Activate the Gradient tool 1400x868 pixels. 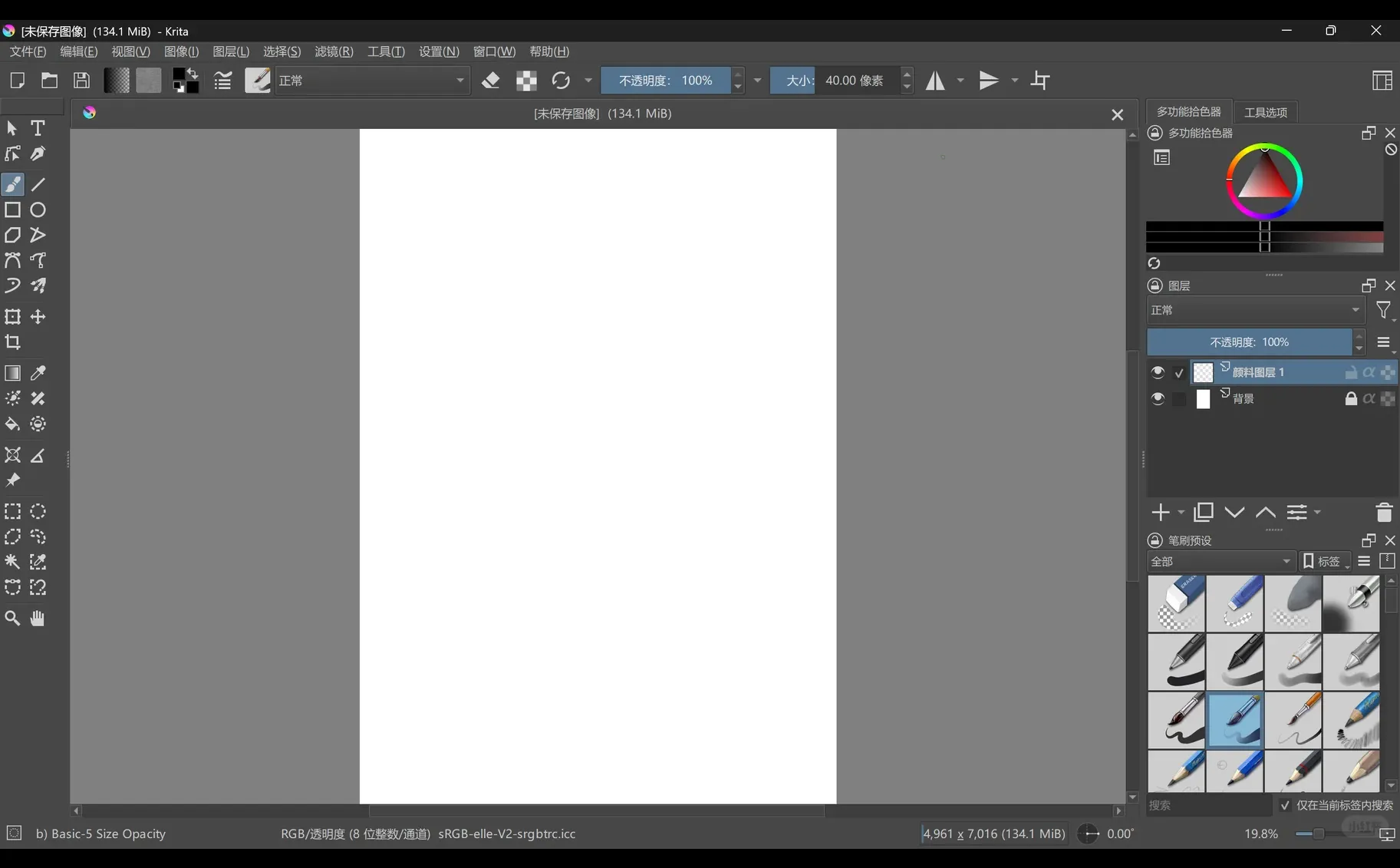[x=12, y=374]
